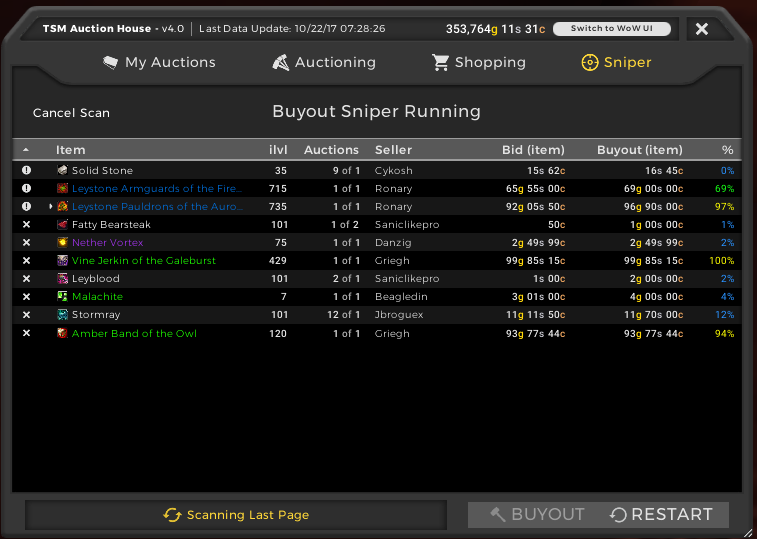This screenshot has width=757, height=539.
Task: Sort by the % column header
Action: tap(728, 150)
